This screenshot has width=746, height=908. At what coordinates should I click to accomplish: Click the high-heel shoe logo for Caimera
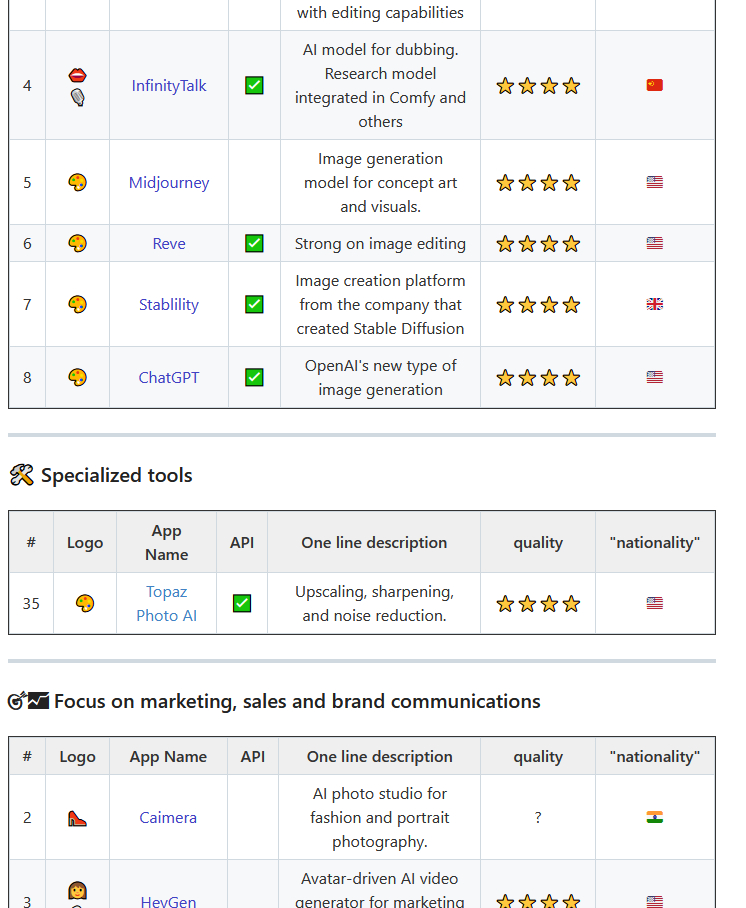pos(77,818)
